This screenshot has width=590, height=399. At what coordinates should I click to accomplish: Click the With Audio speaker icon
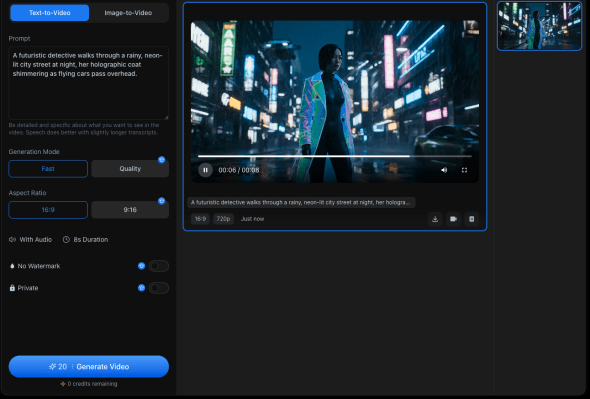coord(12,239)
